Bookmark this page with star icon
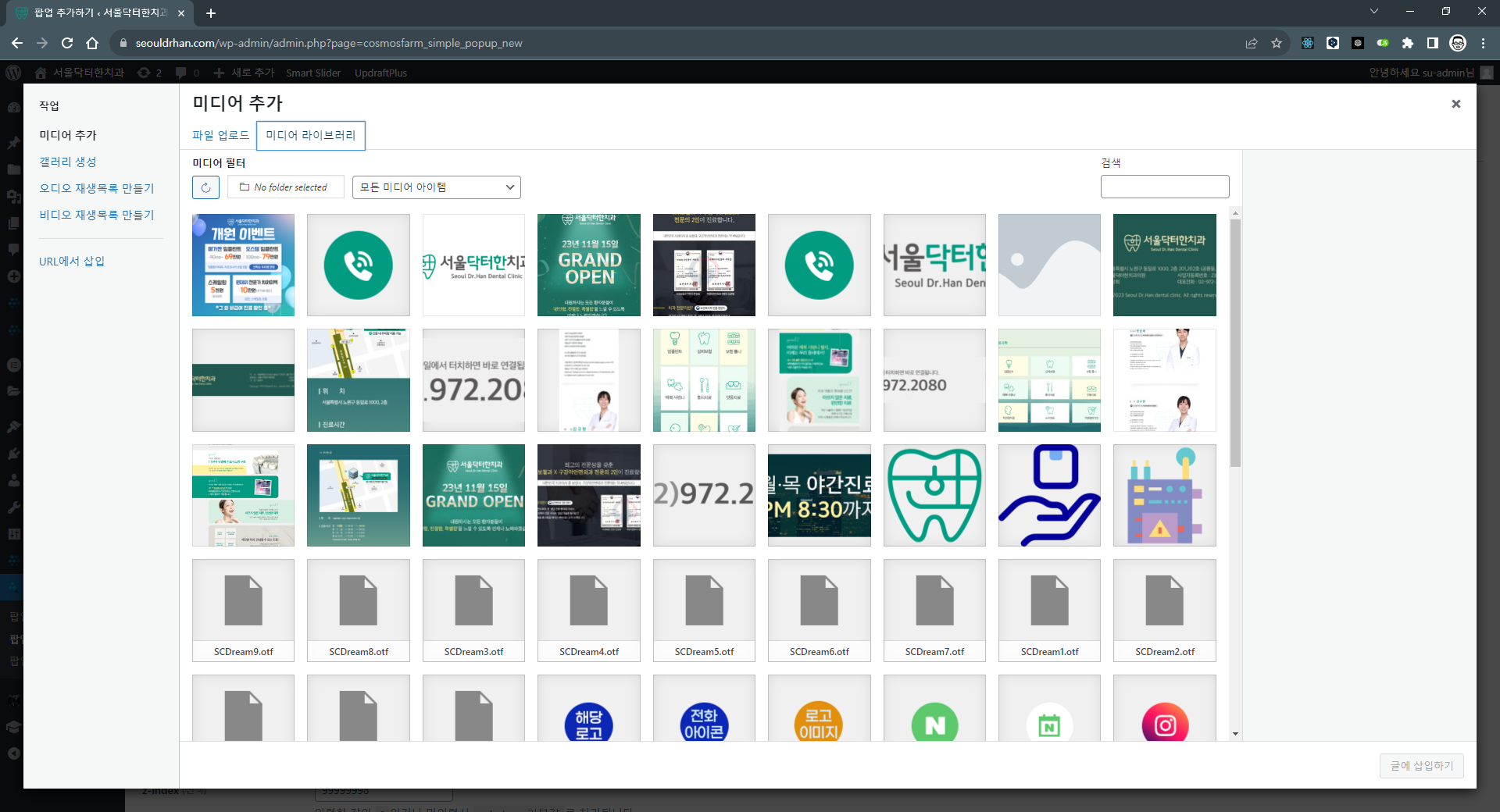 click(1277, 43)
